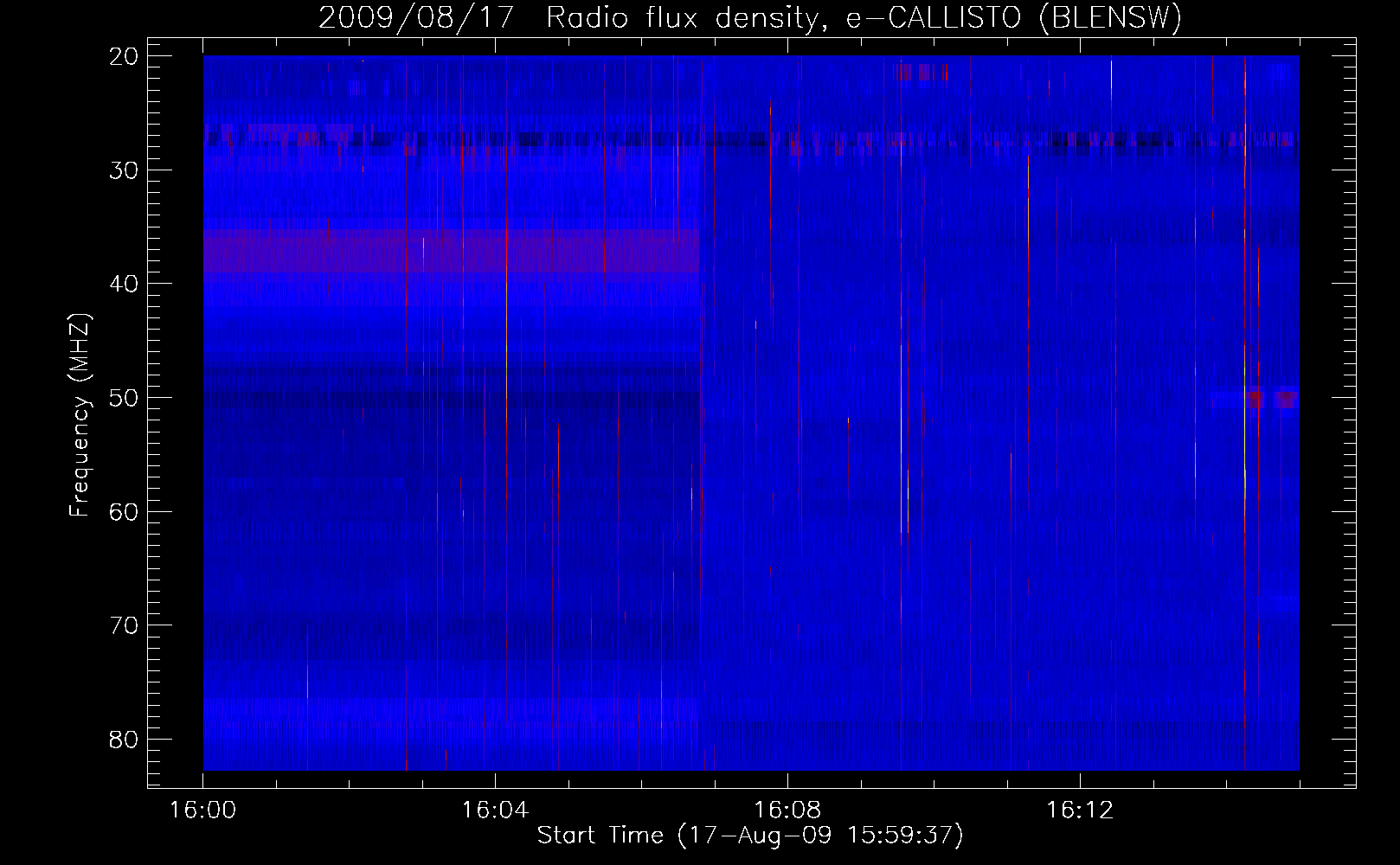This screenshot has width=1400, height=865.
Task: Click the 16:08 time tick label
Action: pyautogui.click(x=787, y=811)
